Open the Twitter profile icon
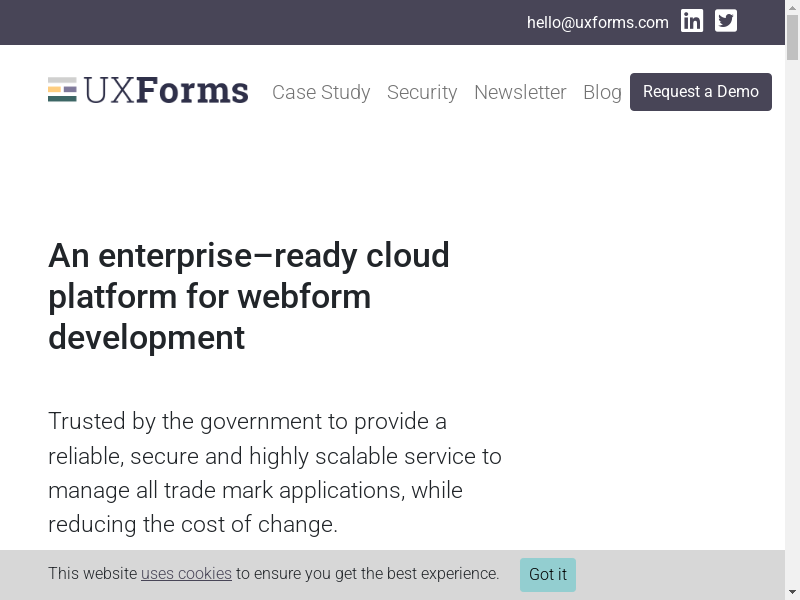Viewport: 800px width, 600px height. click(726, 21)
